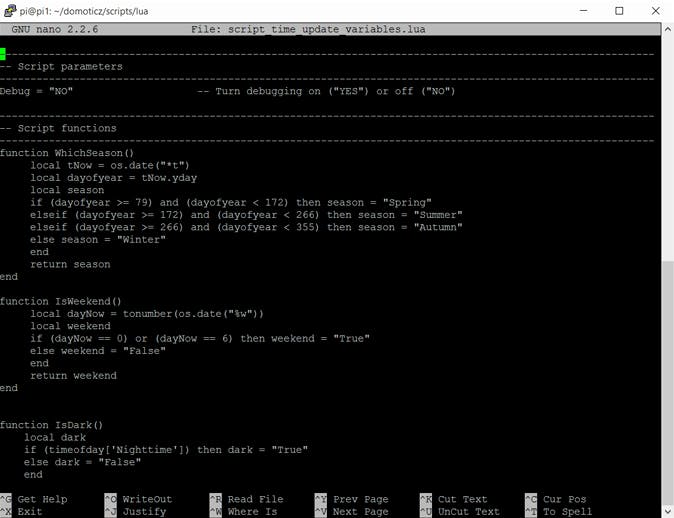The height and width of the screenshot is (518, 674).
Task: Click the ^K Cut Text shortcut
Action: click(x=454, y=500)
